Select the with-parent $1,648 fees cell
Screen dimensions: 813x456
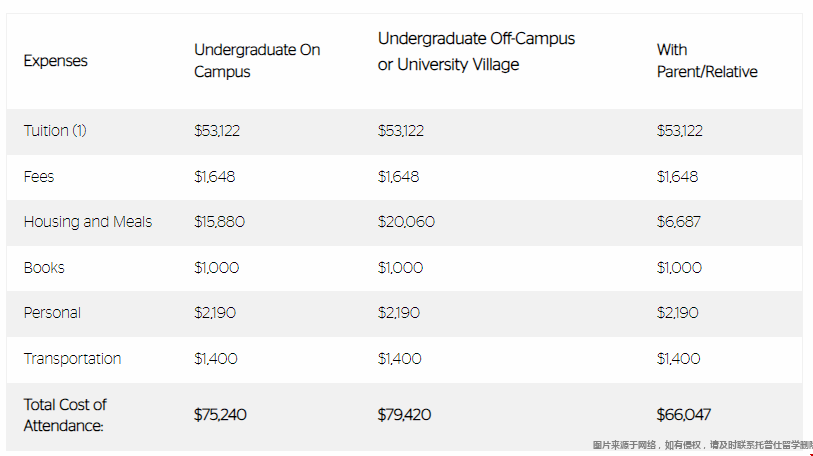click(677, 176)
